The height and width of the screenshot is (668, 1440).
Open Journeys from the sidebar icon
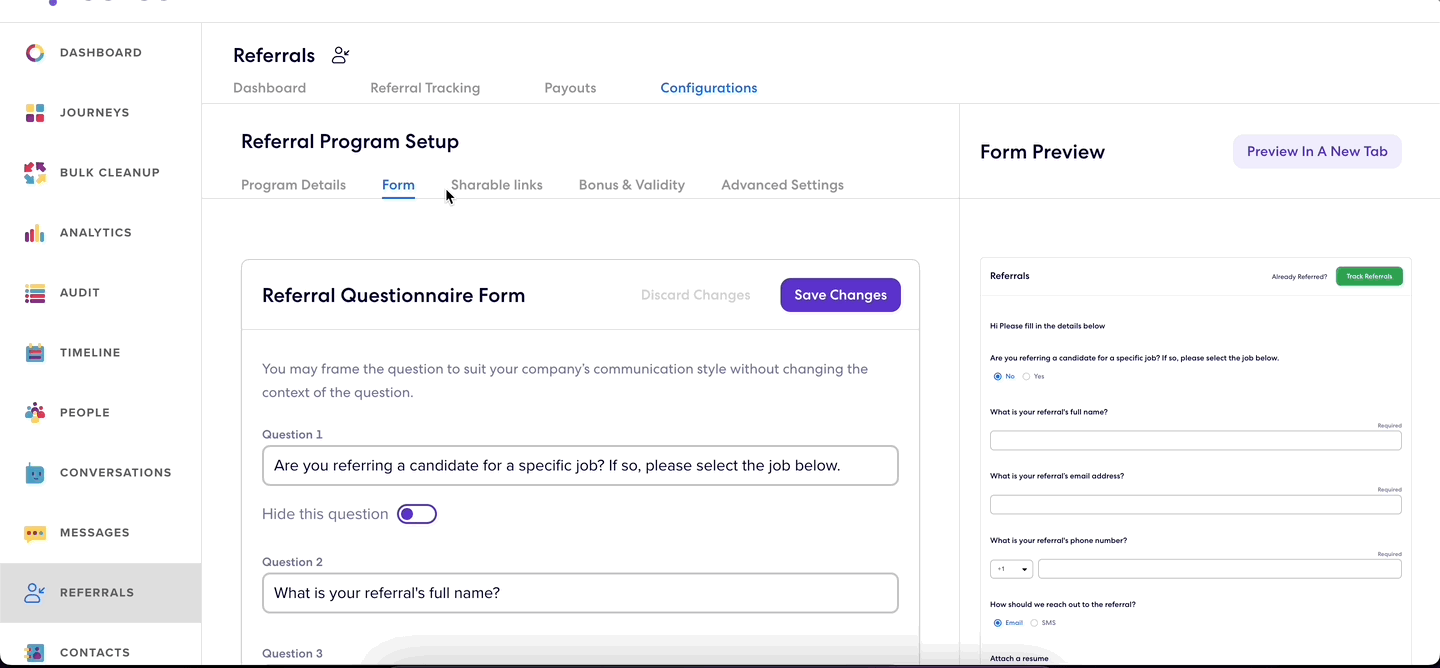(x=35, y=113)
